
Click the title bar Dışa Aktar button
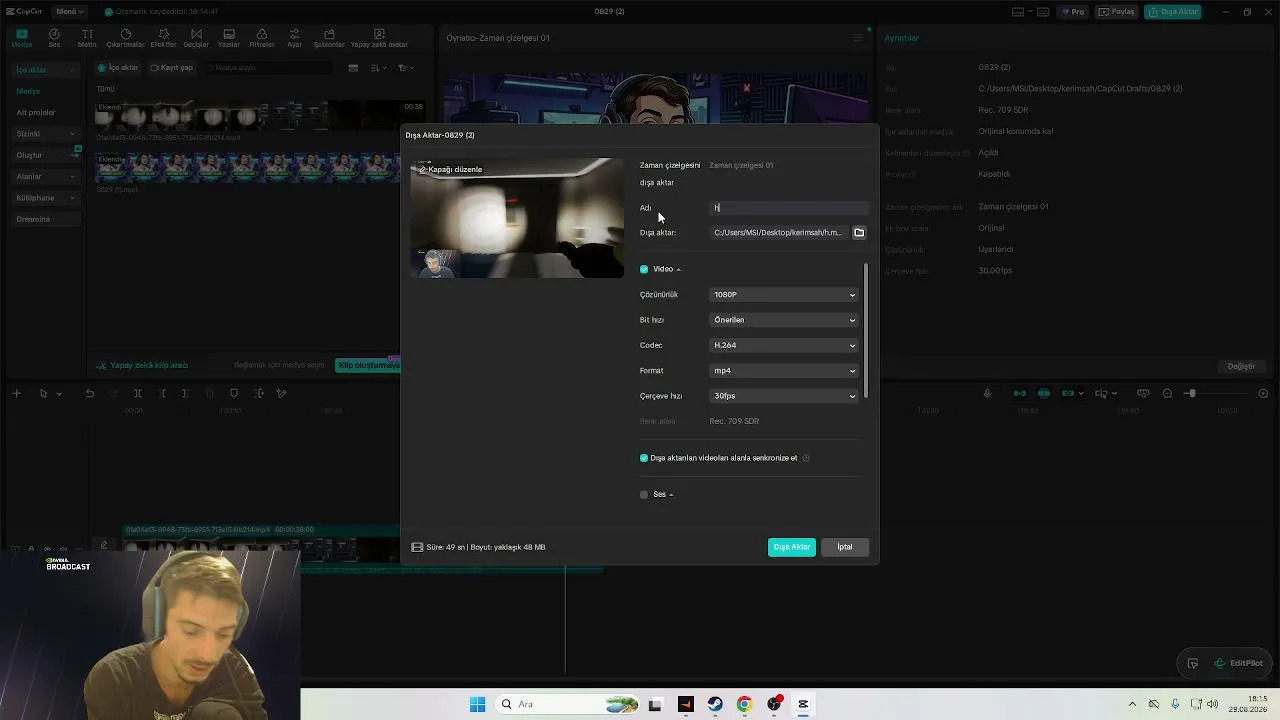point(1173,12)
